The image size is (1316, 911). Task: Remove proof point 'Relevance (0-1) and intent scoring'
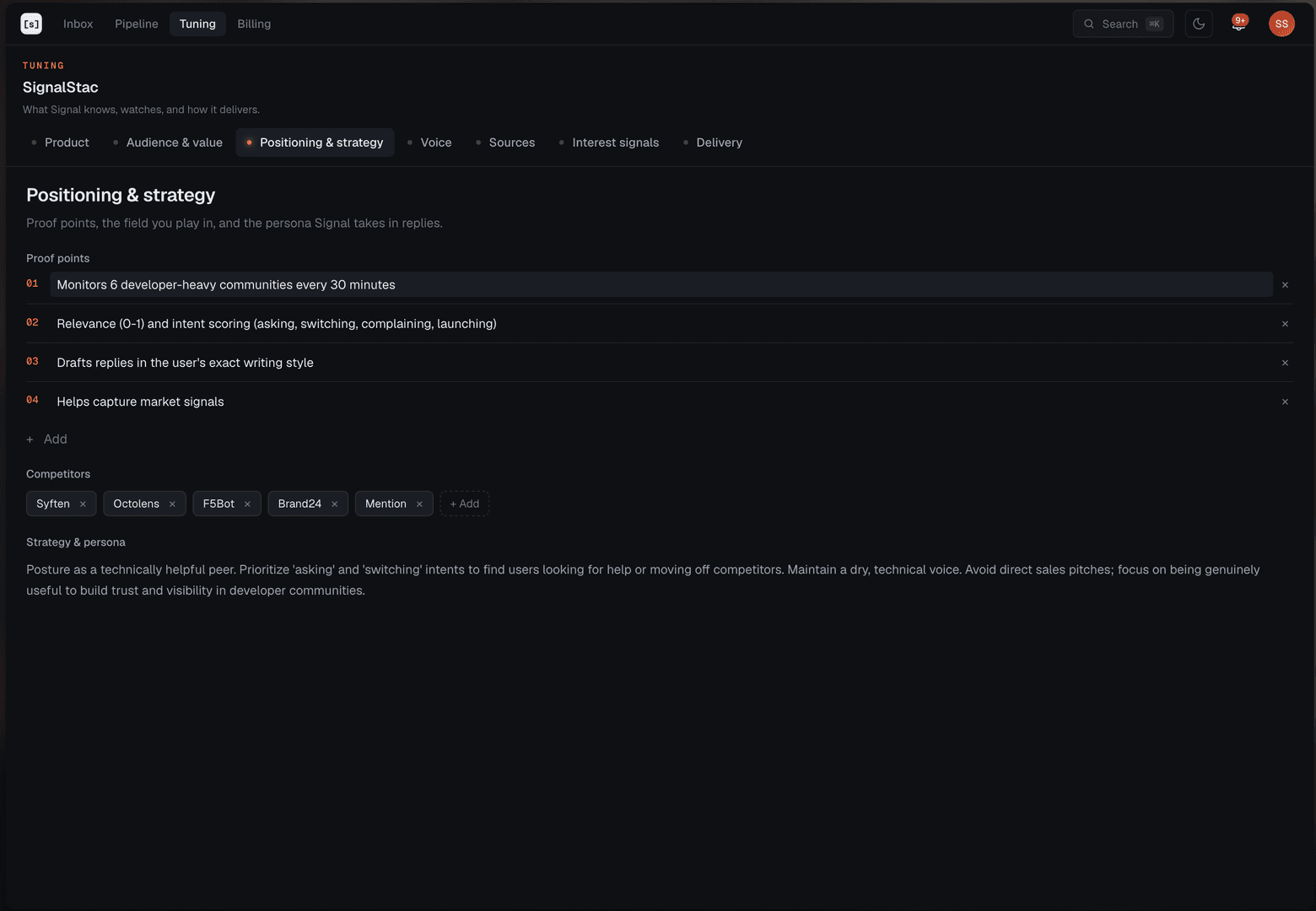[1285, 324]
